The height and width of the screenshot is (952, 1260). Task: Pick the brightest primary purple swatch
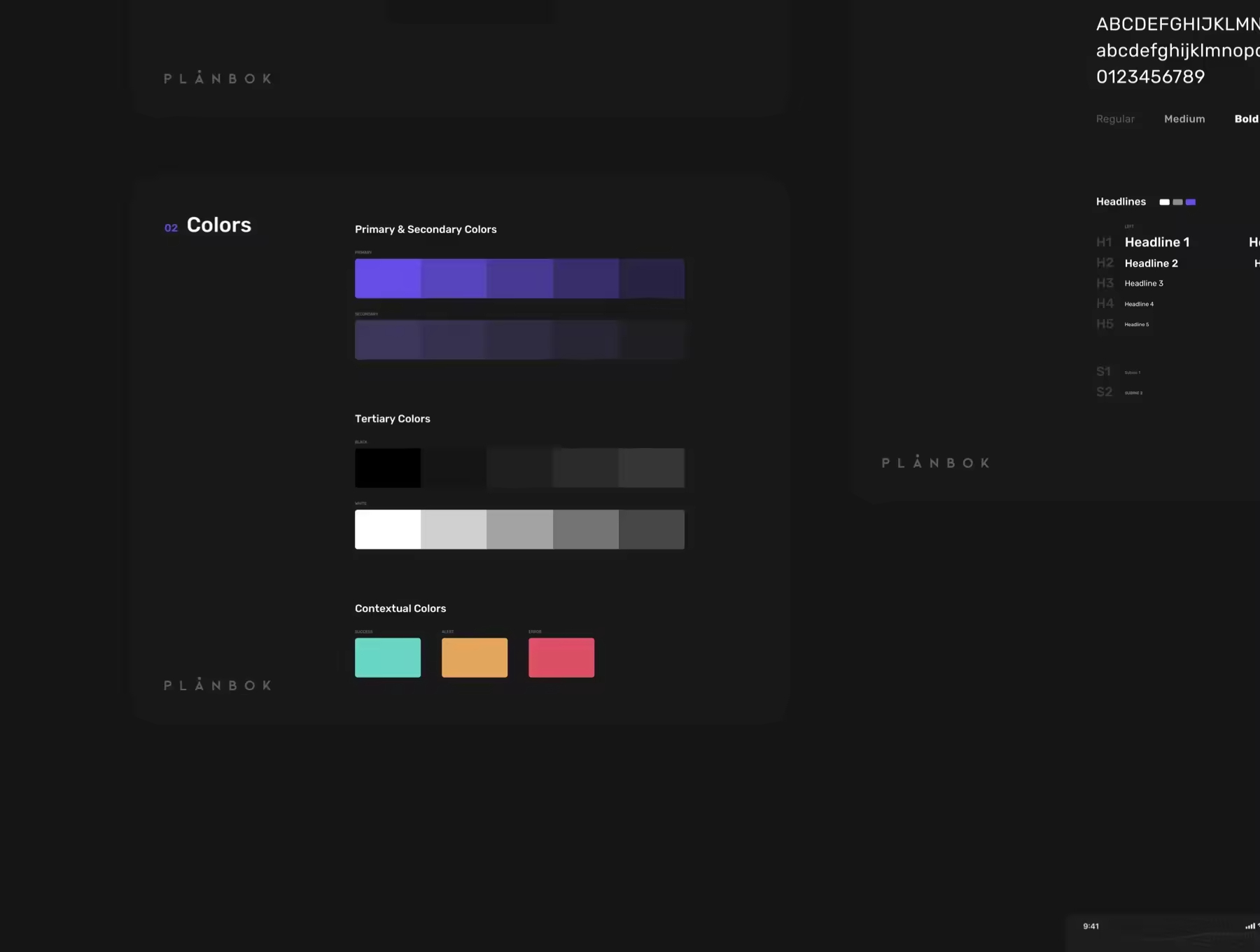(x=388, y=279)
